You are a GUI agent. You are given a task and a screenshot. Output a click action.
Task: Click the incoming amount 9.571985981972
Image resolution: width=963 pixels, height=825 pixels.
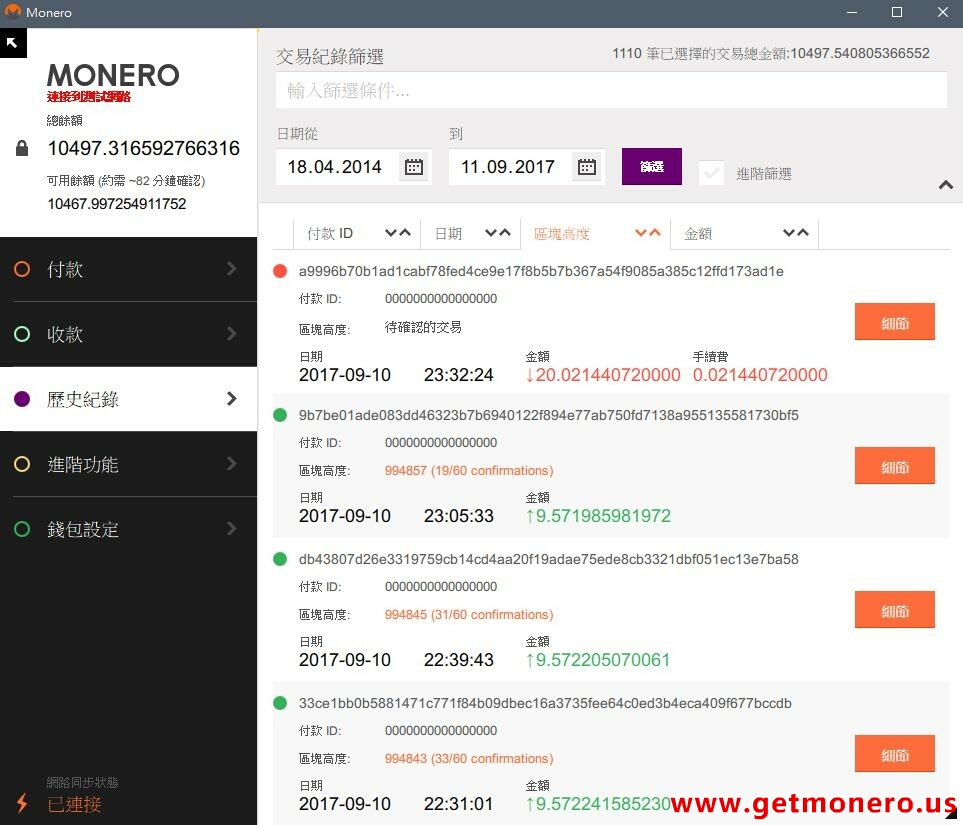point(598,516)
